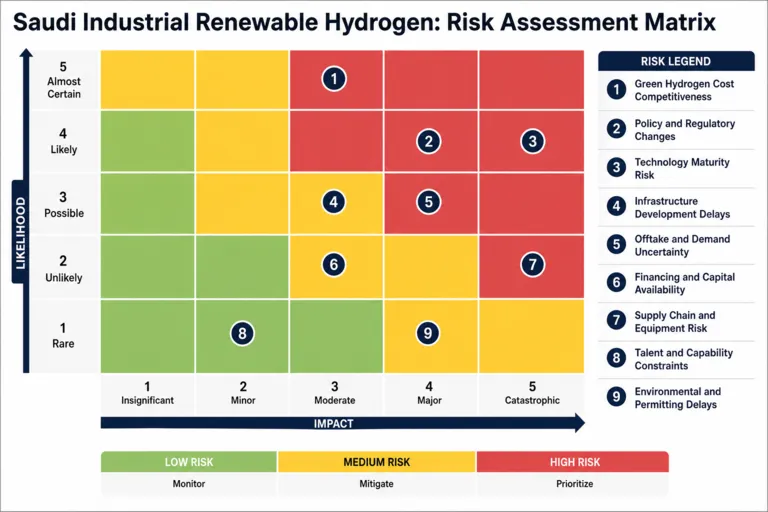This screenshot has height=512, width=768.
Task: Click risk marker 8 in the matrix grid
Action: point(242,334)
